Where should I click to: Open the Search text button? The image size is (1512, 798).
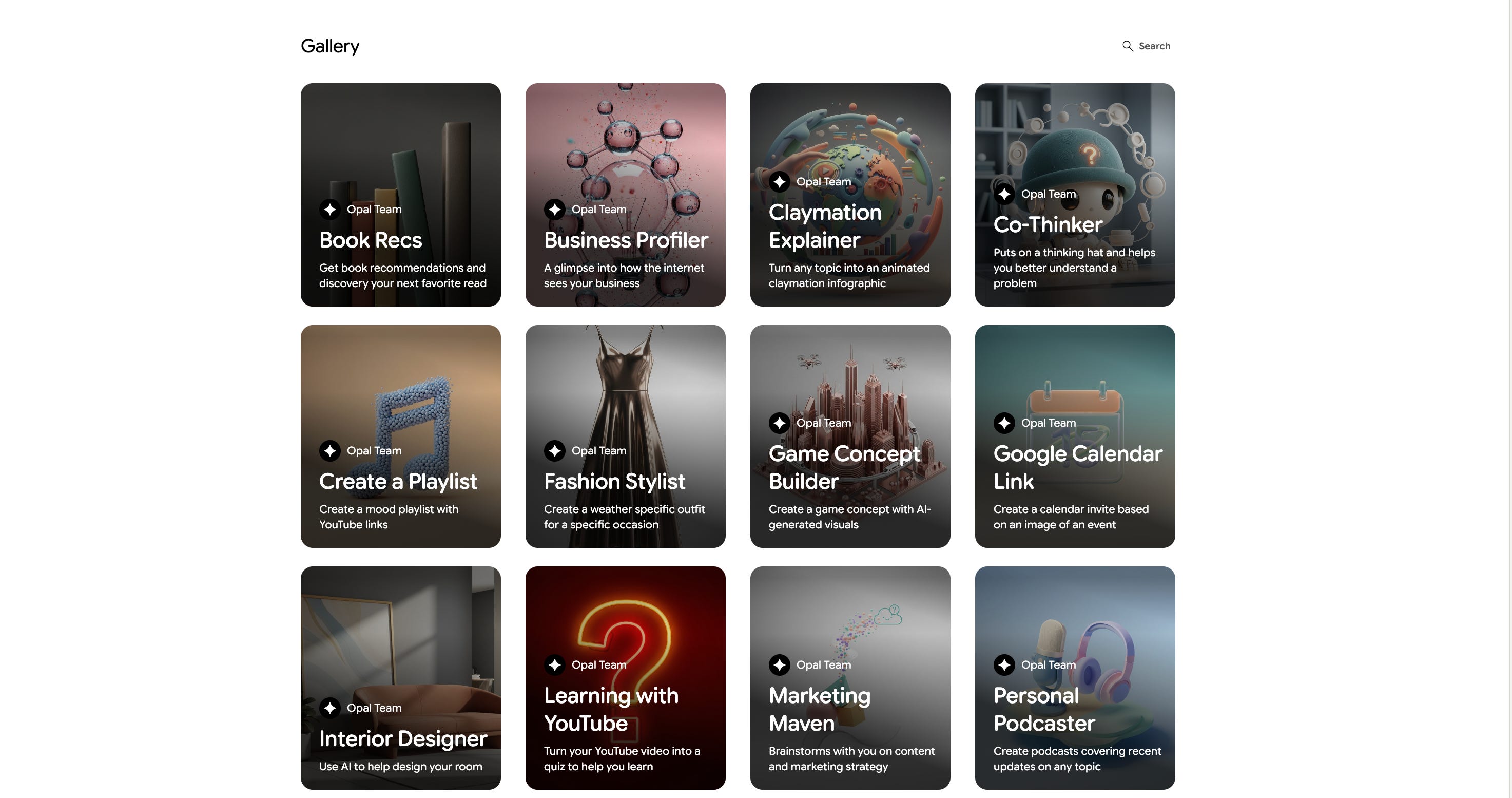[1154, 46]
